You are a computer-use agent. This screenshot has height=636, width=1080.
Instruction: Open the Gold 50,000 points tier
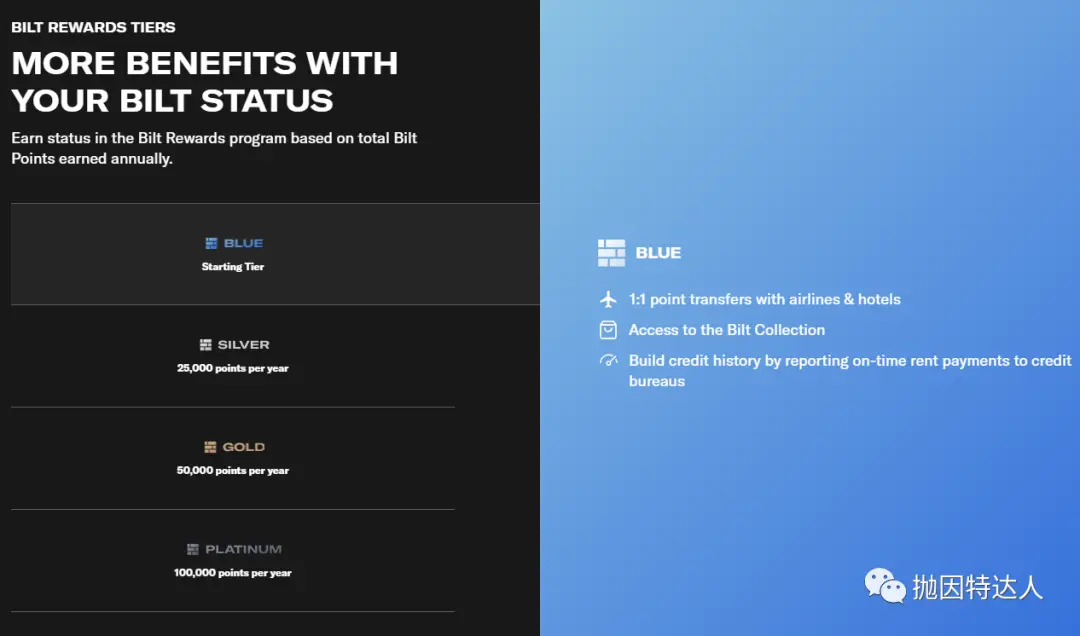click(233, 458)
